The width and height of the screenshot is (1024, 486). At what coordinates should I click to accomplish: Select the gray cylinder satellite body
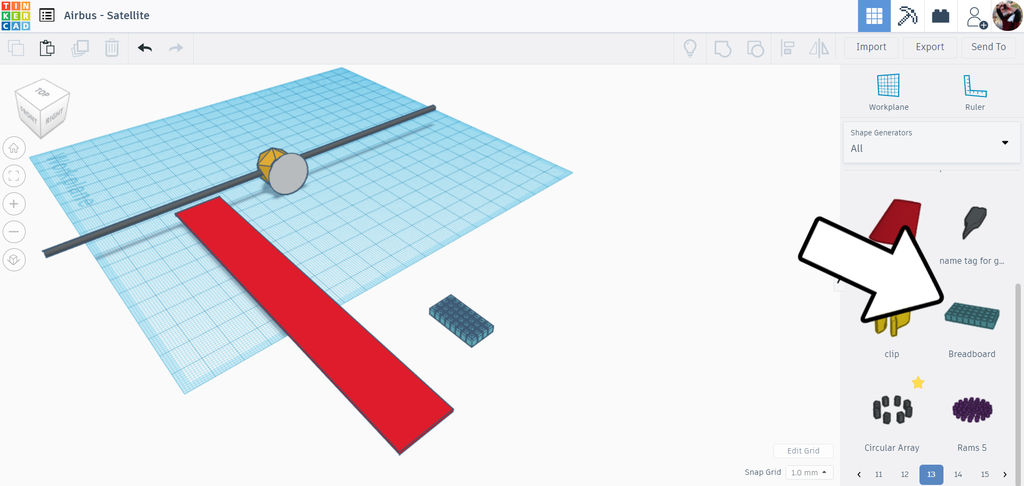(288, 174)
